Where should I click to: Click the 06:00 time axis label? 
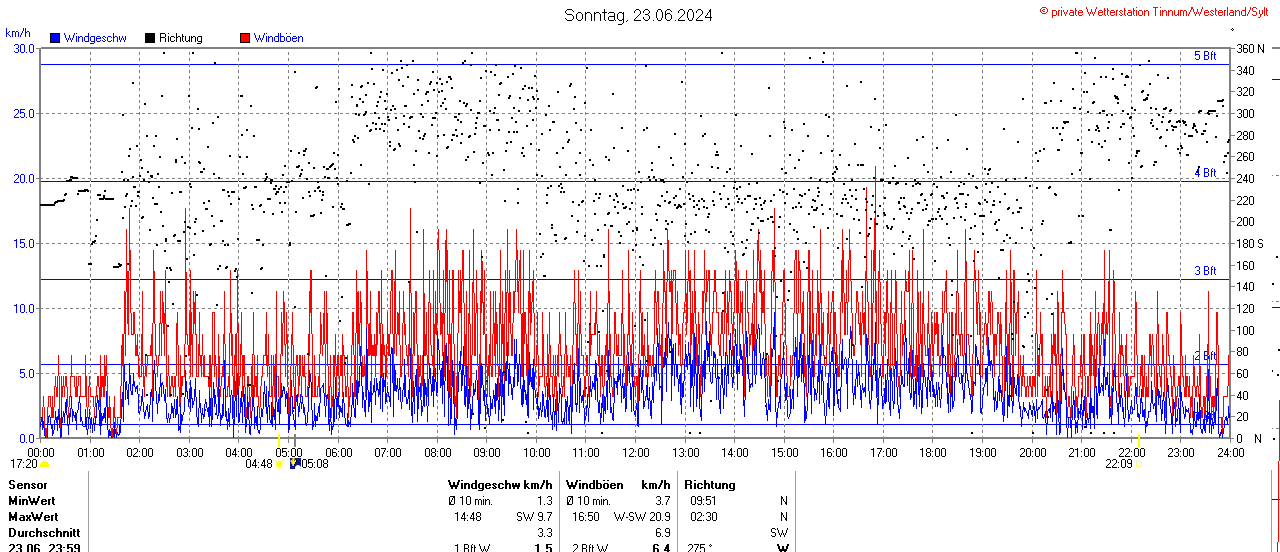[338, 453]
